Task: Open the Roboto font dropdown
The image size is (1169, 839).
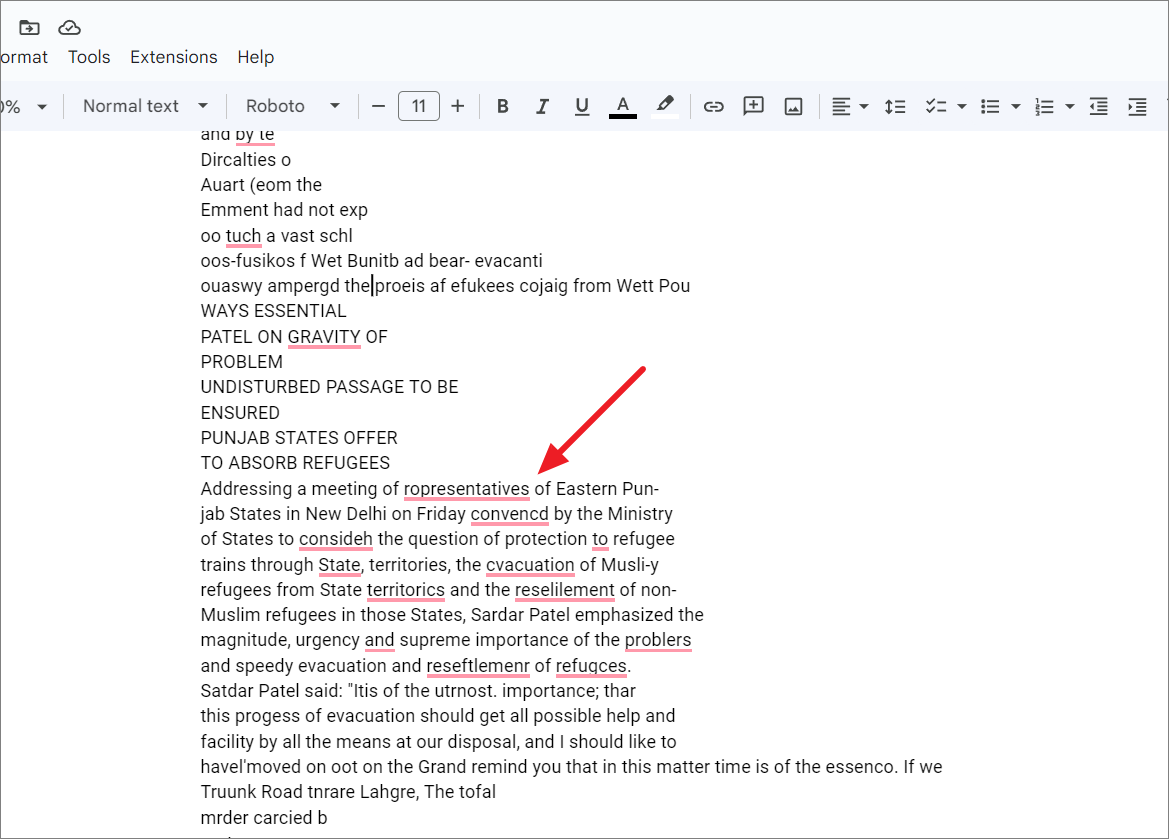Action: (290, 105)
